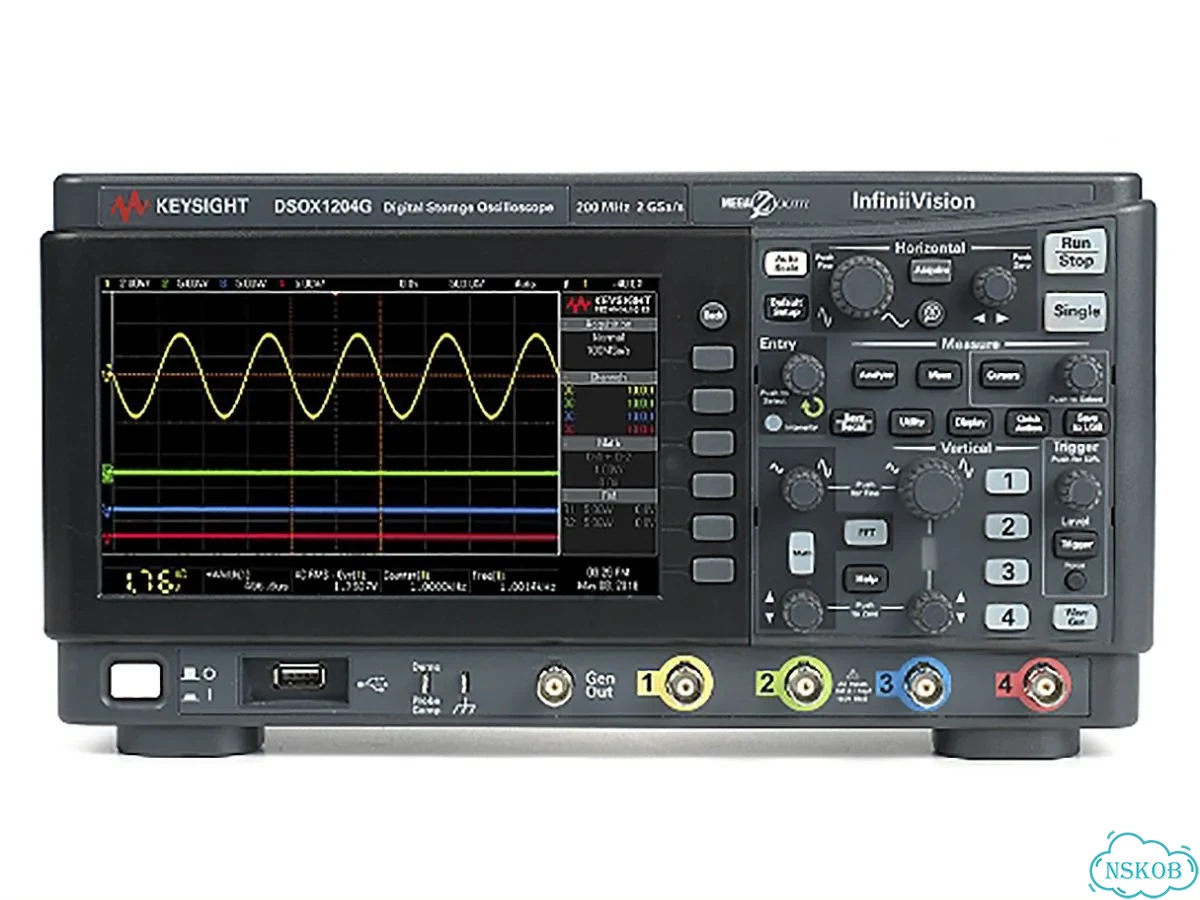Hit the Run/Stop acquisition key
The width and height of the screenshot is (1200, 900).
pos(1077,252)
